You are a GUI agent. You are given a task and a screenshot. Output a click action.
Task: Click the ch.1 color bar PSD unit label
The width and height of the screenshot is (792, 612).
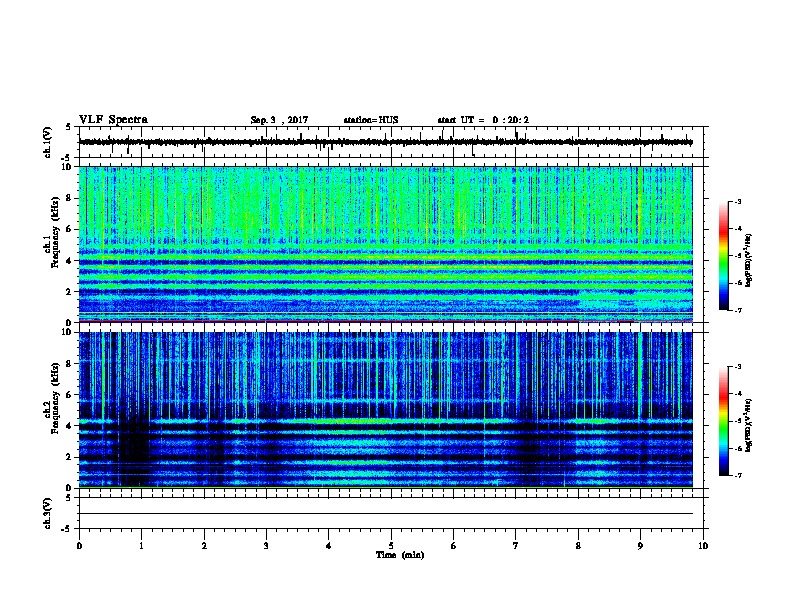coord(749,260)
